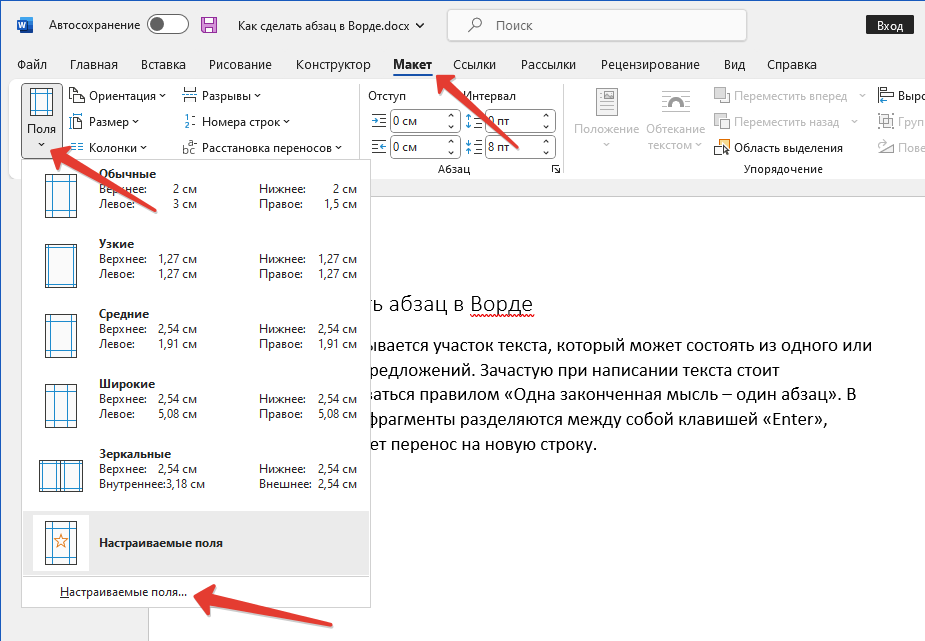Toggle the Автосохранение switch

click(168, 25)
